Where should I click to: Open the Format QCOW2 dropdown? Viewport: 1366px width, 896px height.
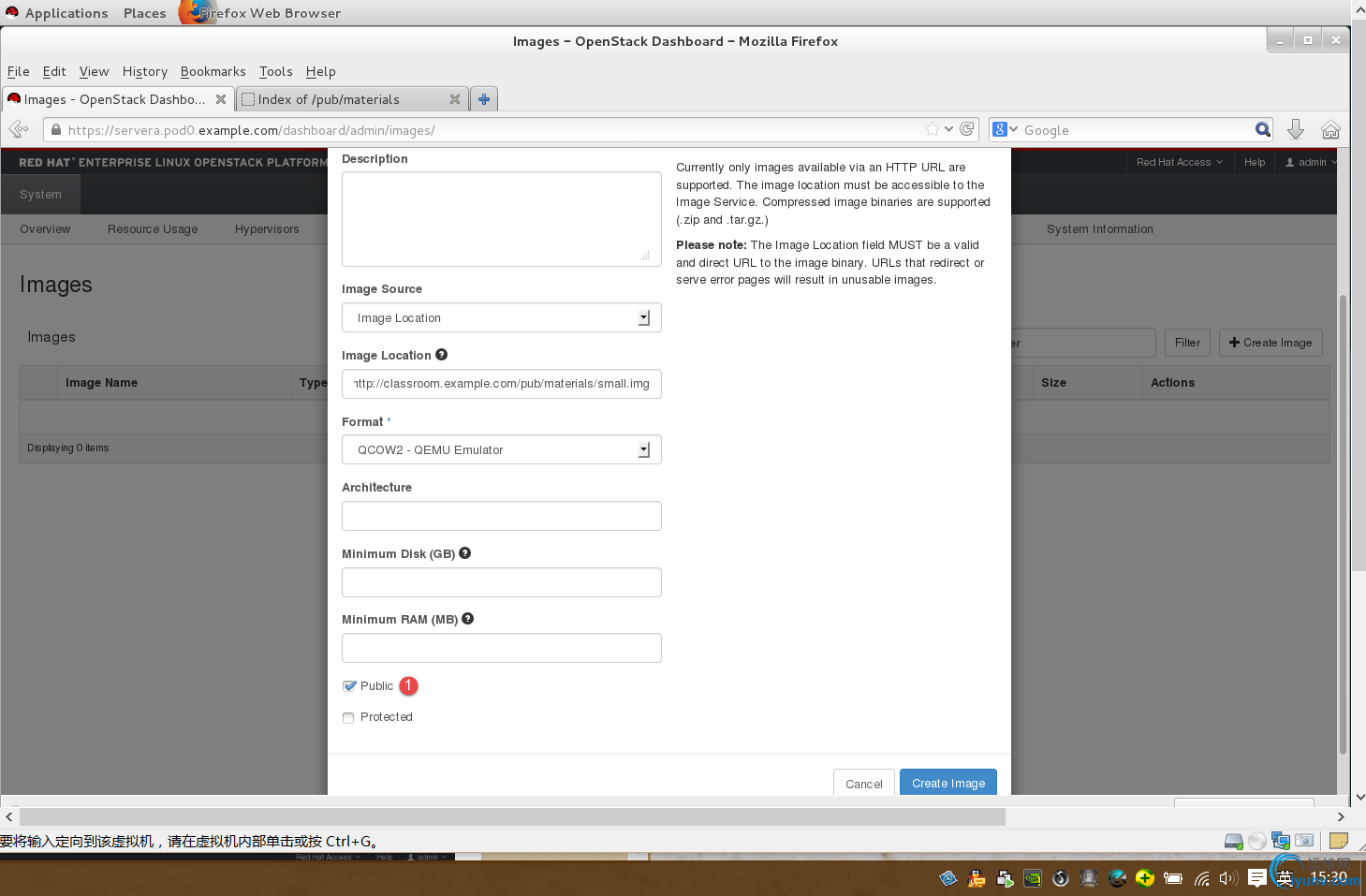pyautogui.click(x=502, y=449)
